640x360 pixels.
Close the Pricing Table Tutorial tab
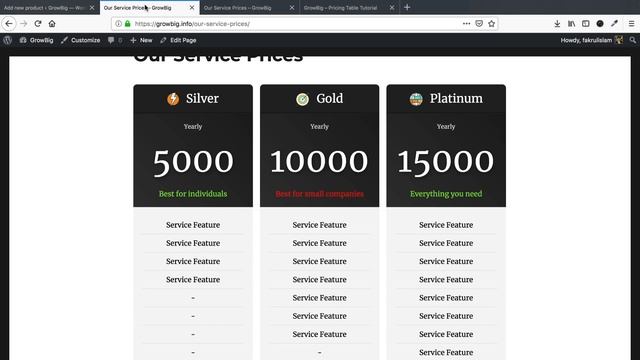click(392, 8)
